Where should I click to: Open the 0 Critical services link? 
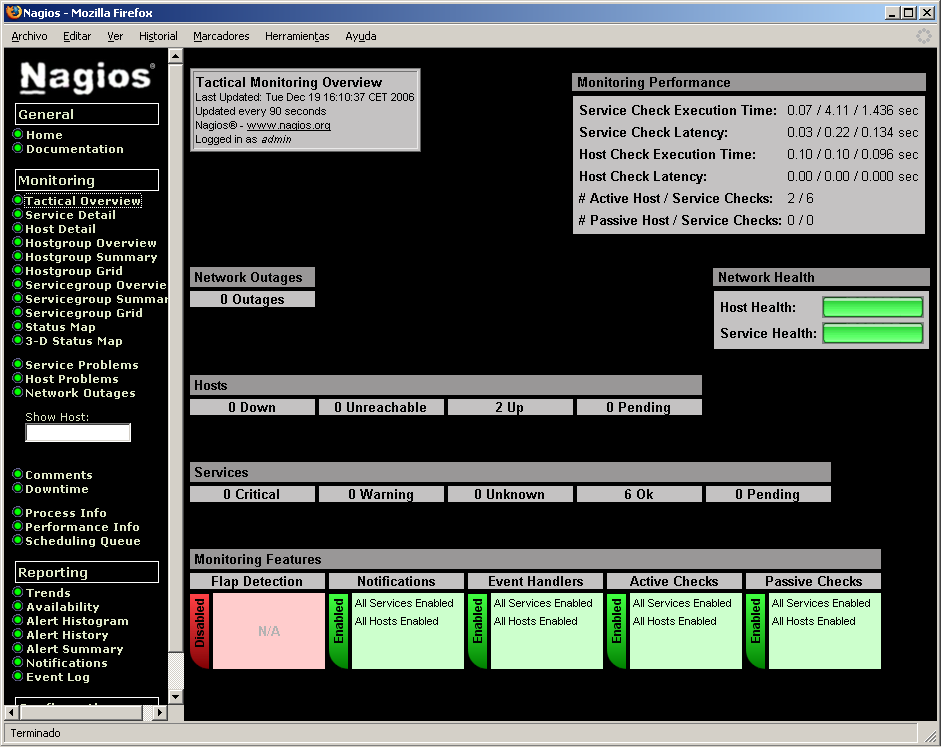pos(252,494)
